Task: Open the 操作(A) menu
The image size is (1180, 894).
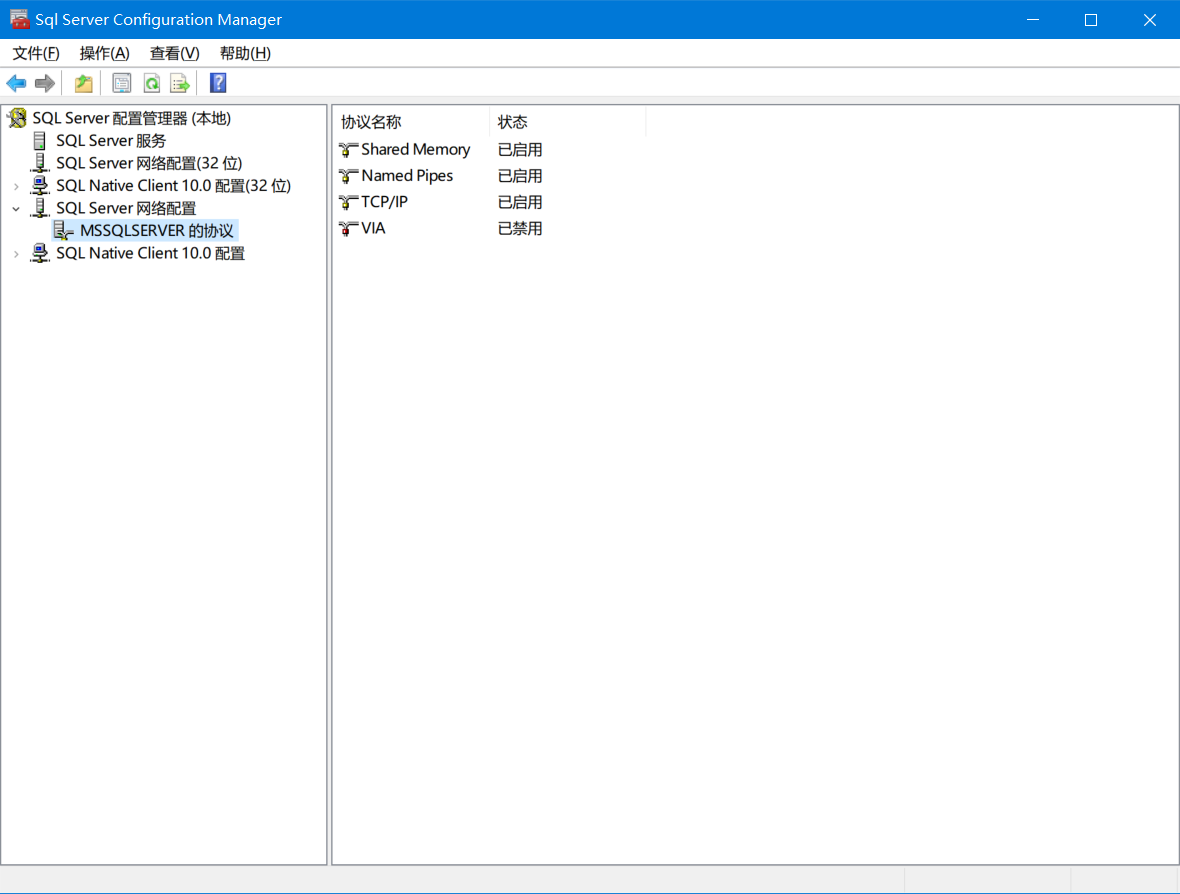Action: tap(104, 53)
